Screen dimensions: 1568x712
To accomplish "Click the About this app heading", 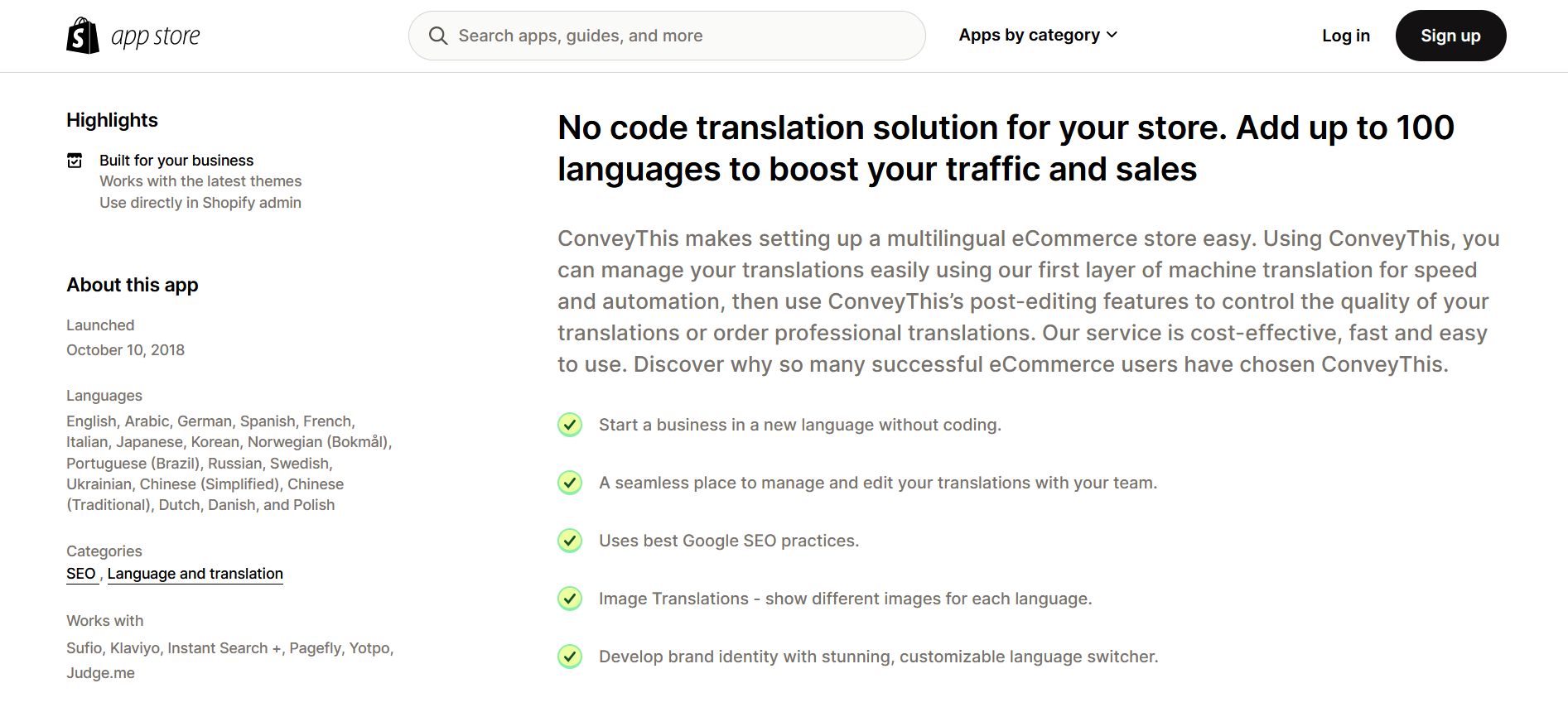I will click(133, 285).
